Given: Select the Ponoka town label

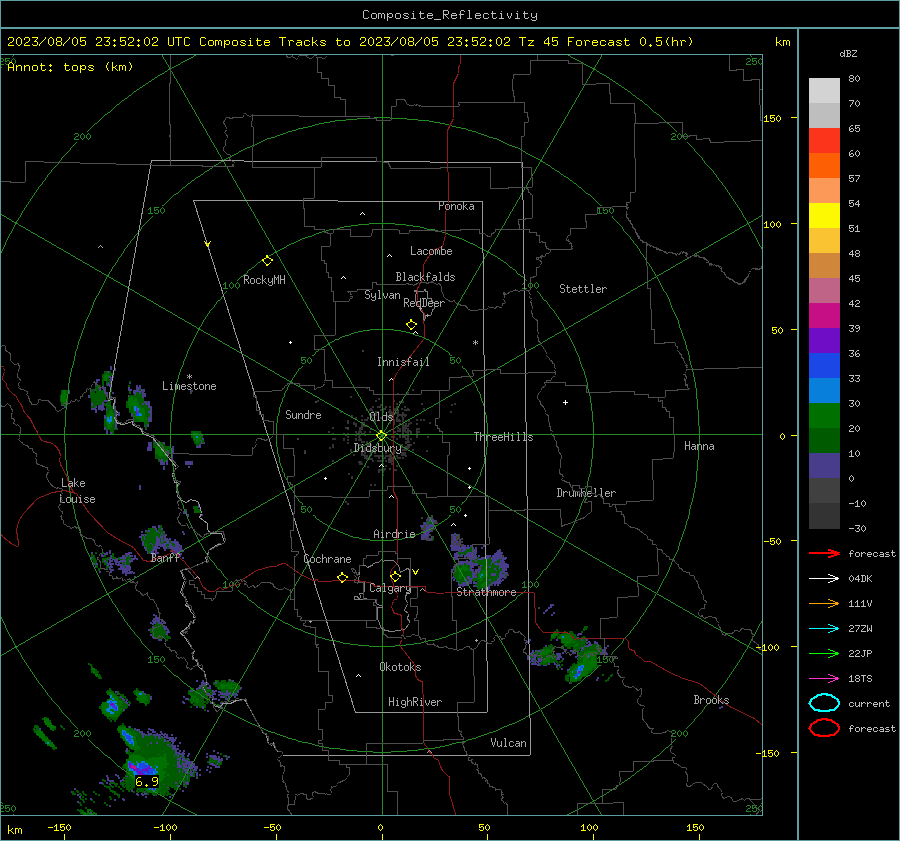Looking at the screenshot, I should click(x=456, y=206).
